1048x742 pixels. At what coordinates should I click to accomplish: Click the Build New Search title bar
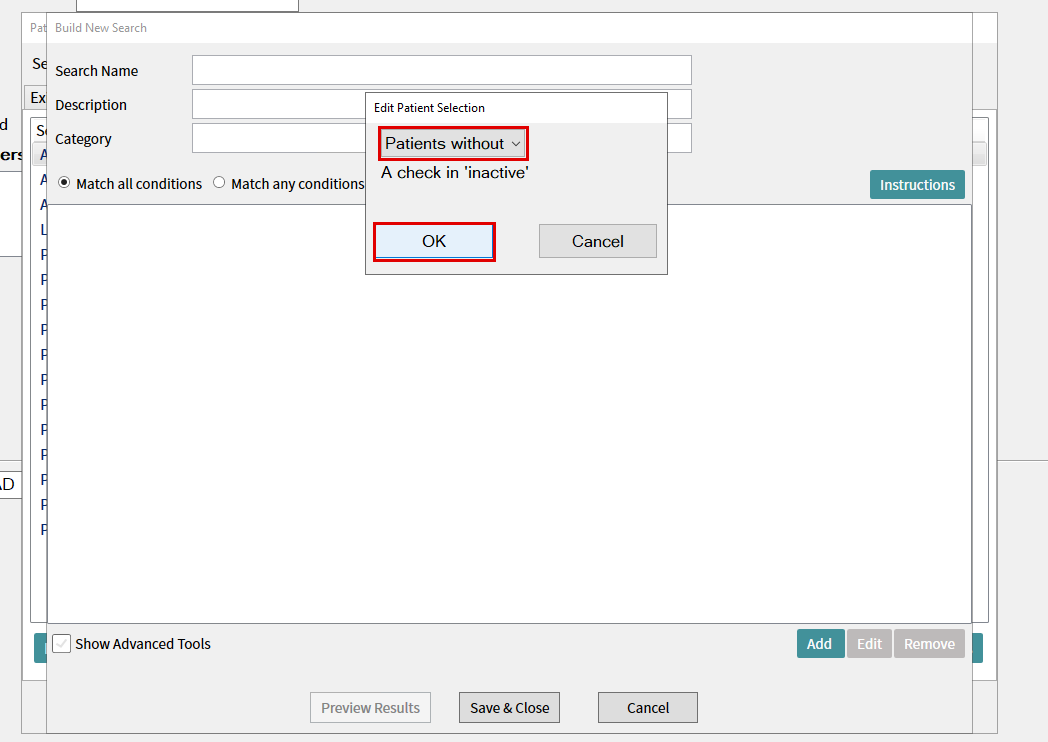pos(509,28)
